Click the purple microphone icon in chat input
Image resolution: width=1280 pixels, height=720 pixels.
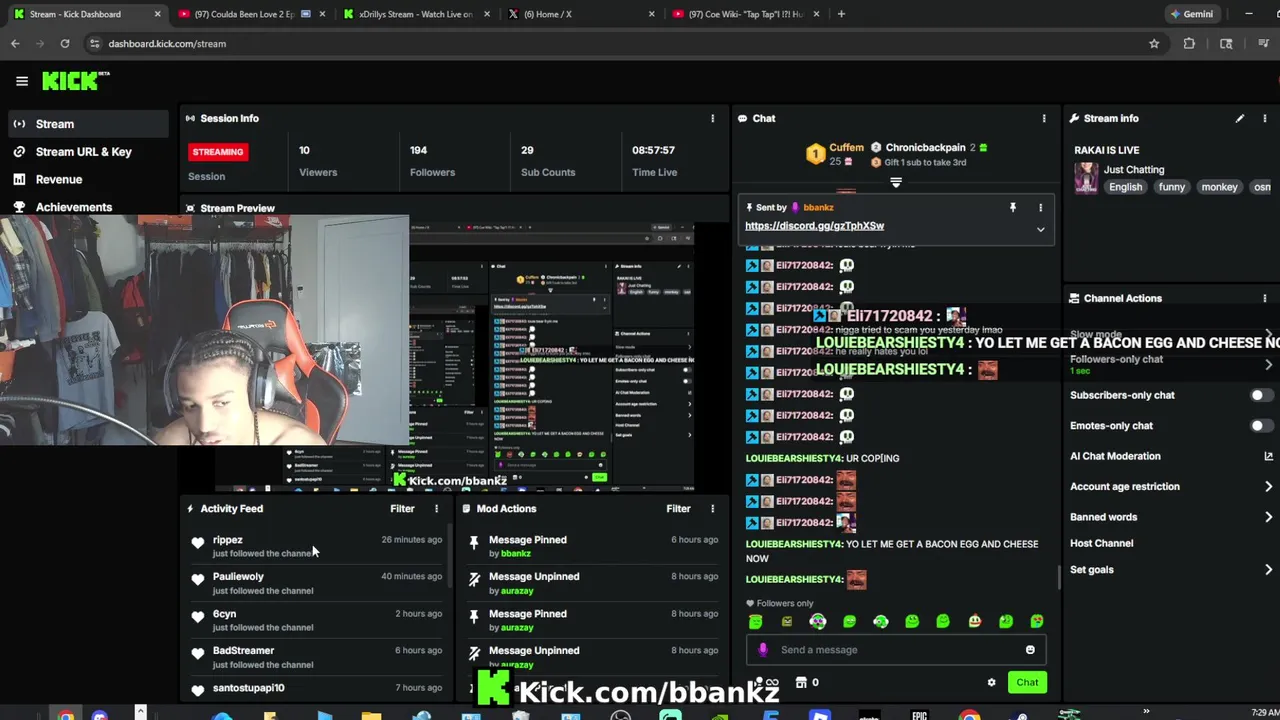pos(763,650)
